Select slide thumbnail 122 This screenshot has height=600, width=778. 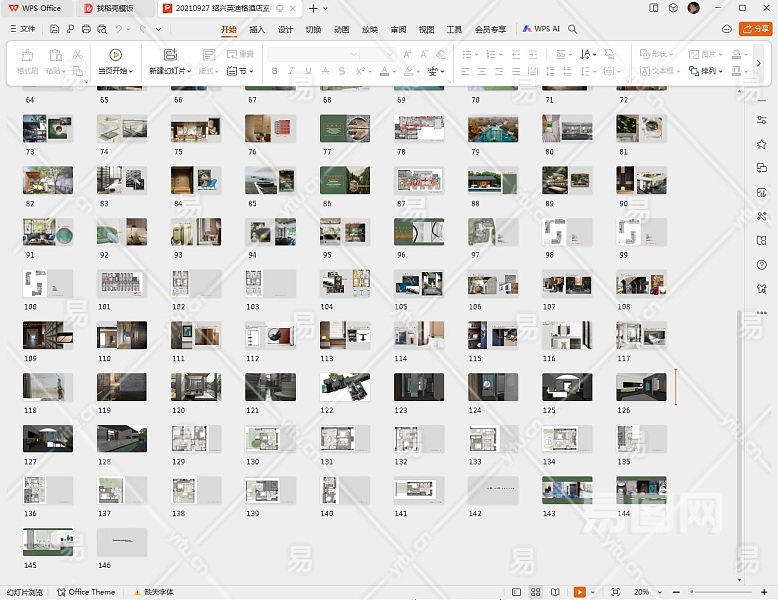344,387
